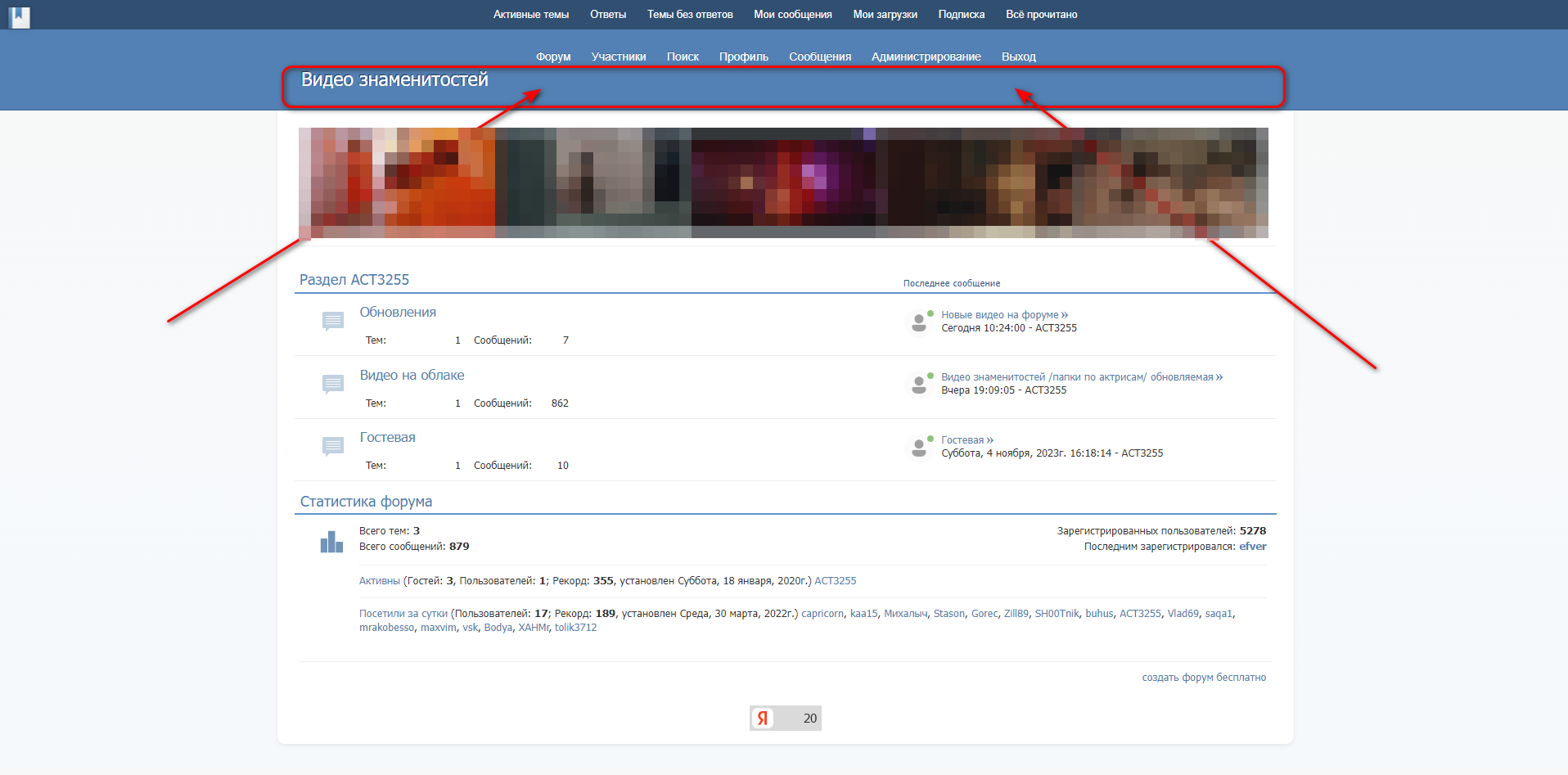Click the Yandex counter badge showing 20
The width and height of the screenshot is (1568, 775).
pos(785,718)
